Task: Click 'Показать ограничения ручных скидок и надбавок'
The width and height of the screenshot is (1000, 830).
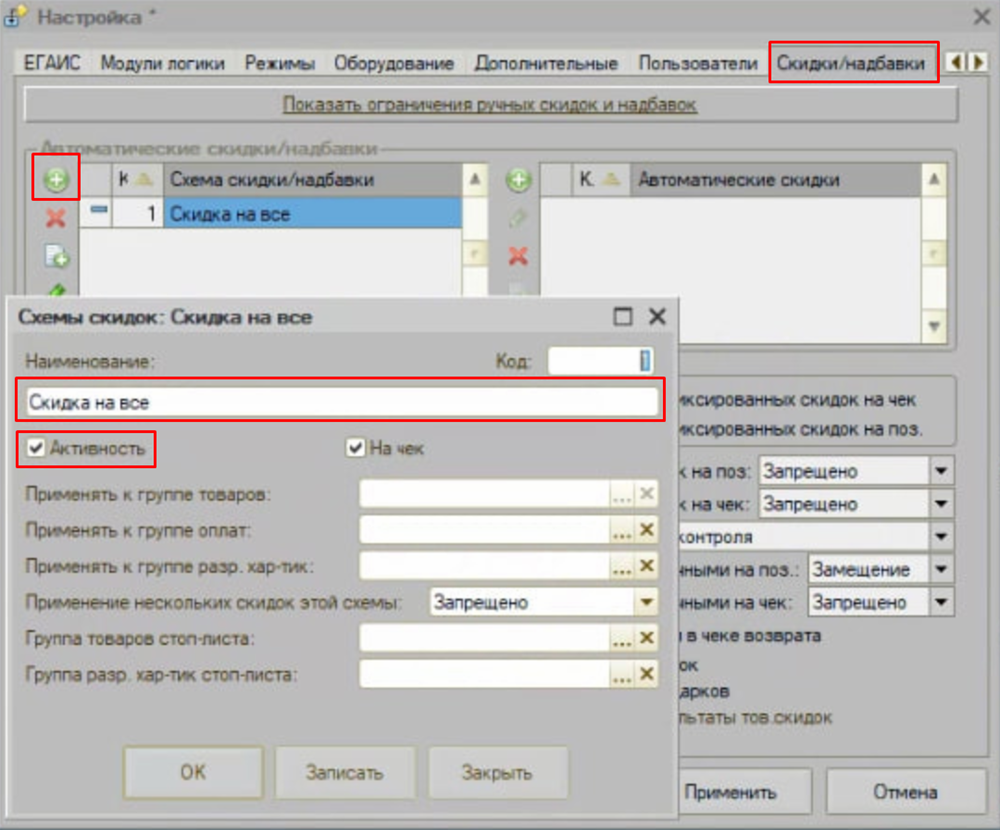Action: tap(490, 104)
